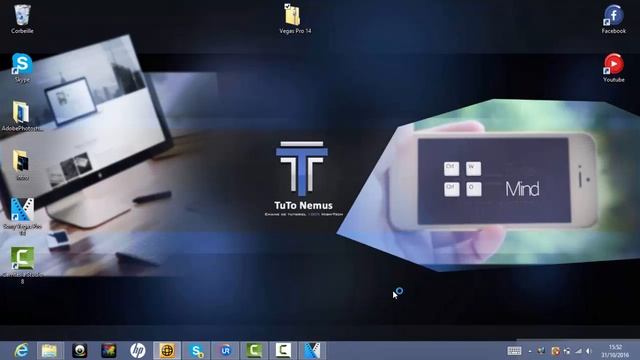Image resolution: width=640 pixels, height=360 pixels.
Task: Open the HP app in the taskbar
Action: pyautogui.click(x=138, y=351)
